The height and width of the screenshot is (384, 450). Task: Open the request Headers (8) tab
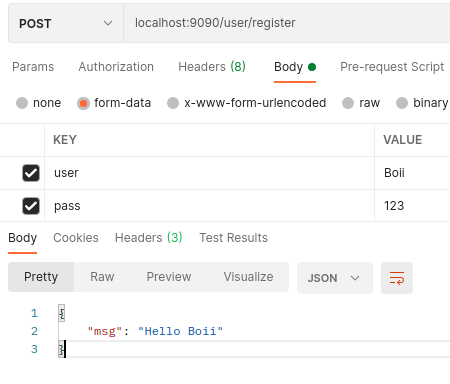click(x=212, y=67)
